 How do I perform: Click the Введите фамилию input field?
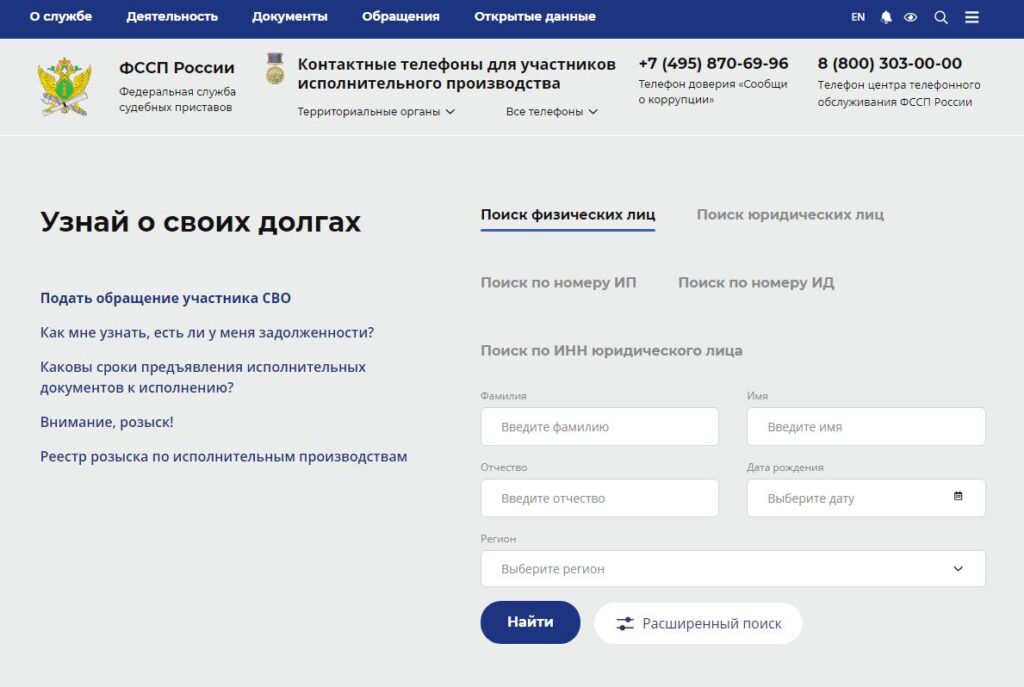[599, 427]
